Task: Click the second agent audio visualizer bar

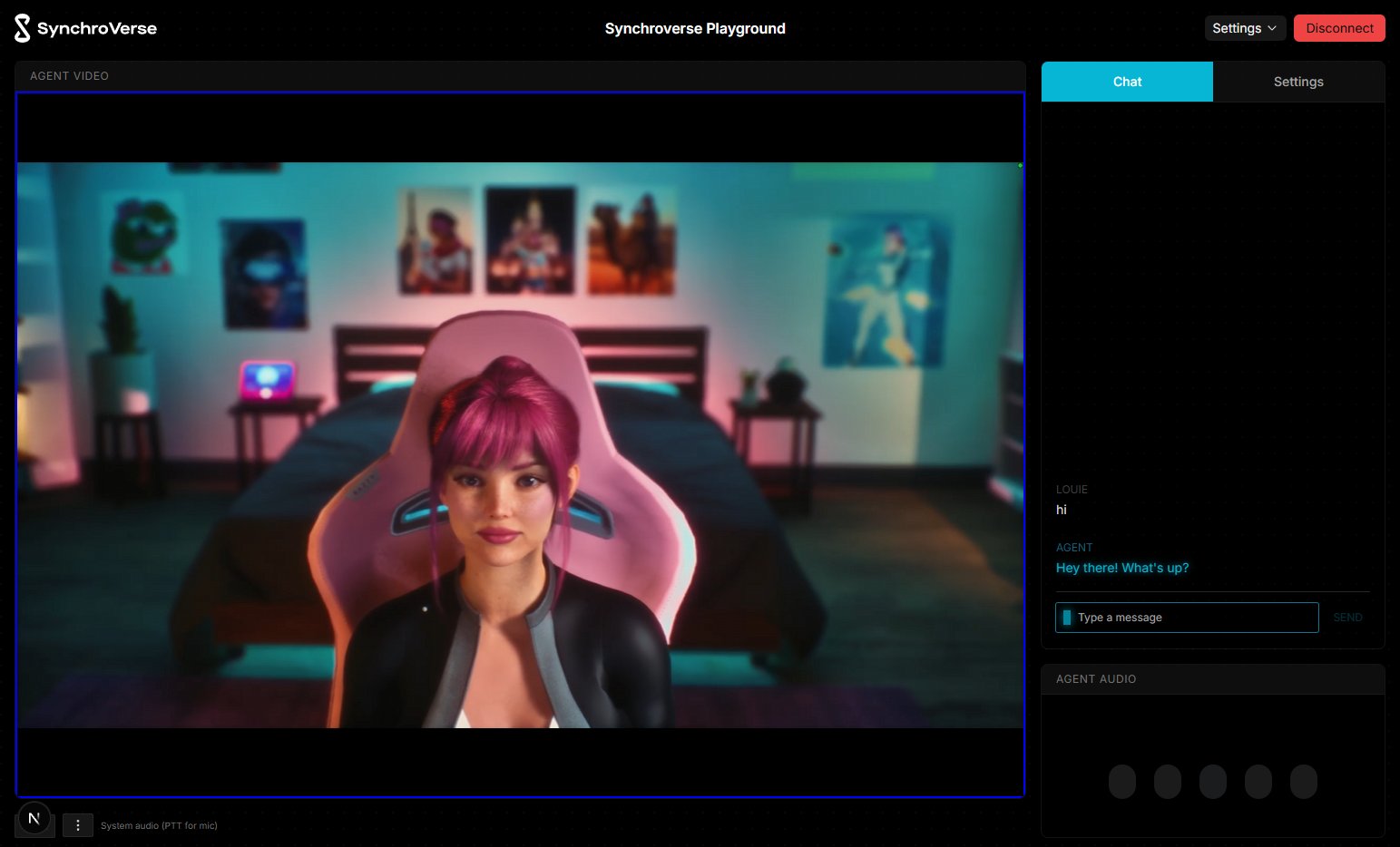Action: (x=1167, y=781)
